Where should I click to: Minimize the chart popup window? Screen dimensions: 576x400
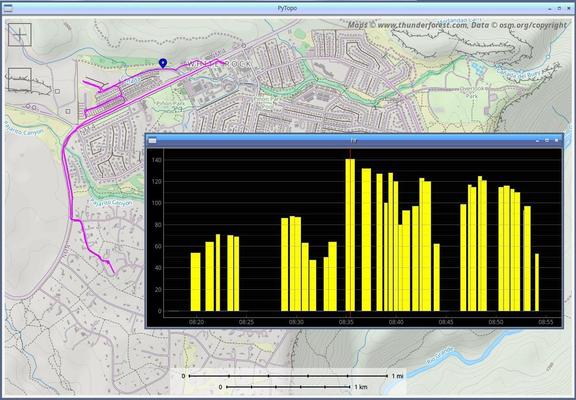pos(537,140)
